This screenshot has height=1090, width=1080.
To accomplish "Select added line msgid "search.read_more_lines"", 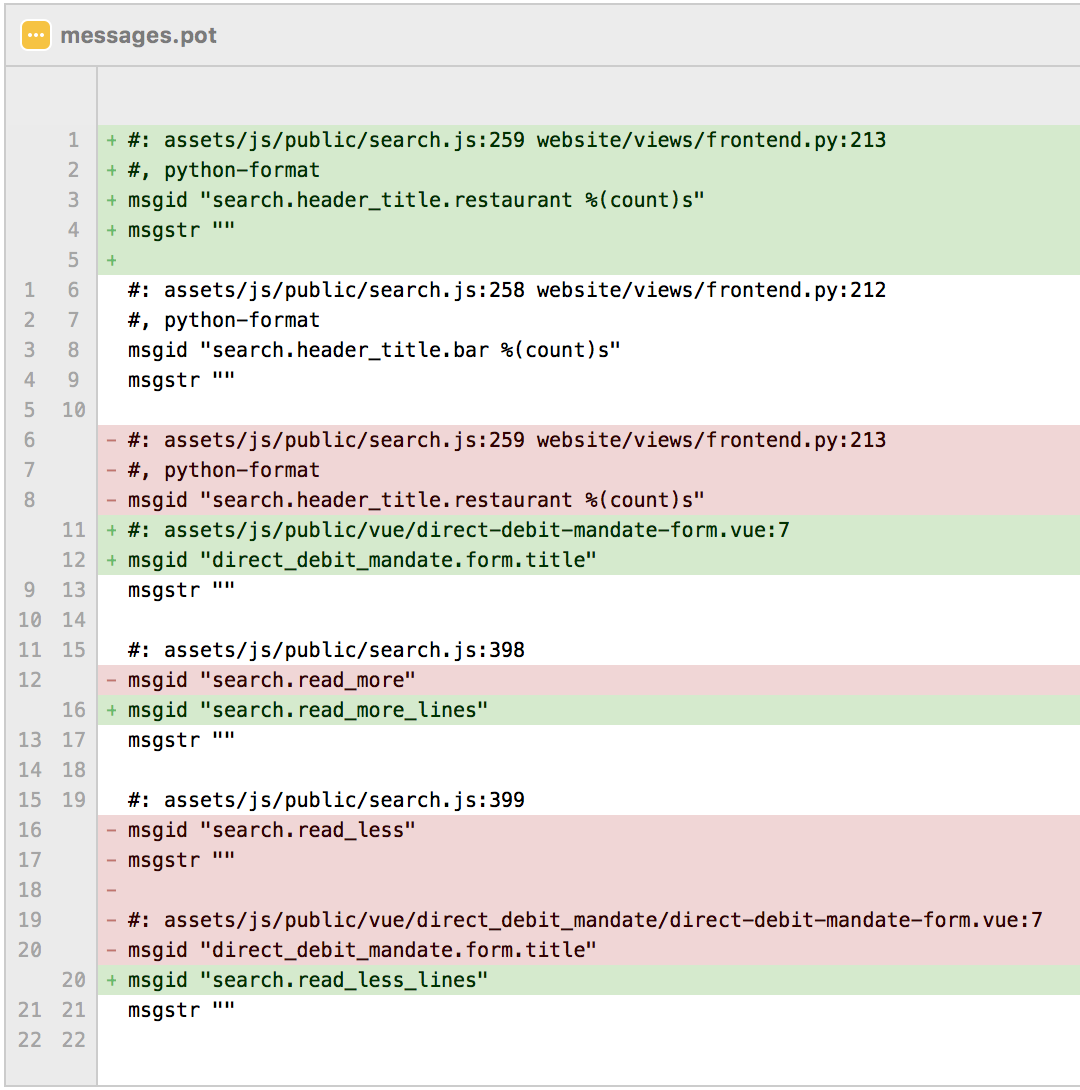I will coord(308,710).
